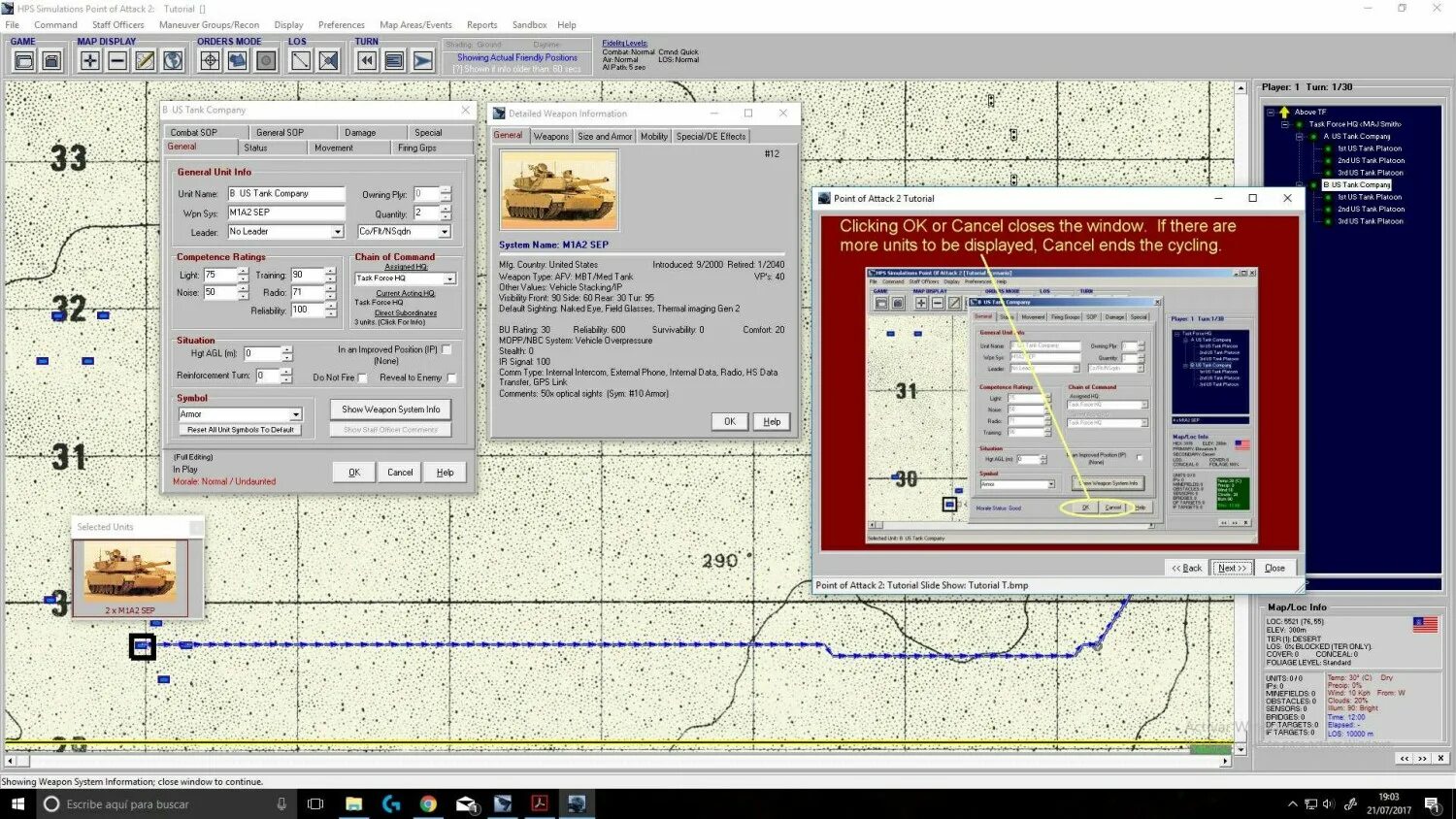Click Back in the tutorial window

[x=1186, y=568]
